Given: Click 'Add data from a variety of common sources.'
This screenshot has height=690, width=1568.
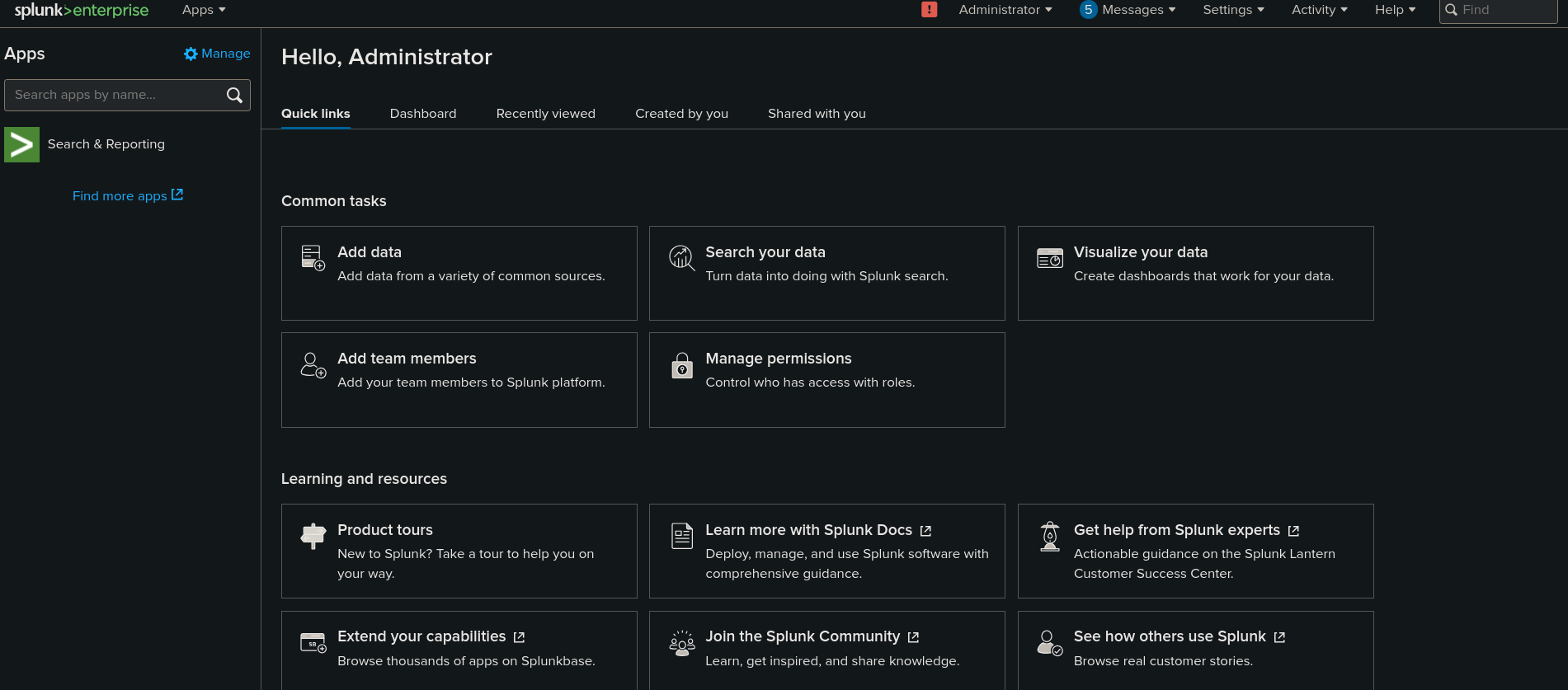Looking at the screenshot, I should [471, 276].
